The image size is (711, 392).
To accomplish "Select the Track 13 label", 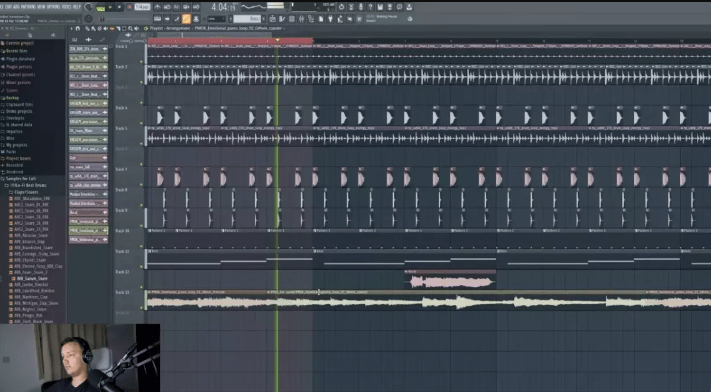I will [122, 293].
